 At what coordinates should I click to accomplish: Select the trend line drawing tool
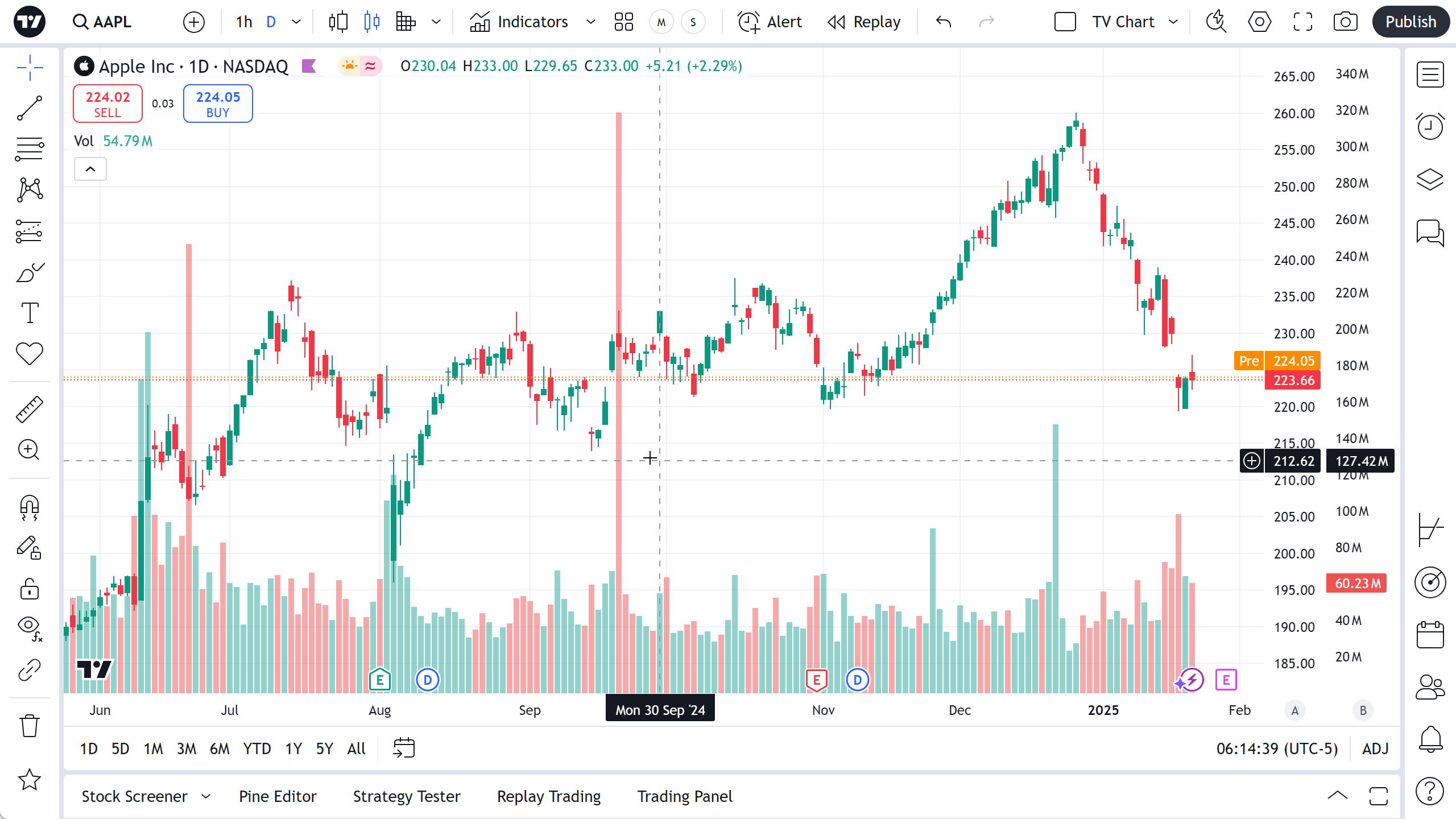tap(30, 108)
